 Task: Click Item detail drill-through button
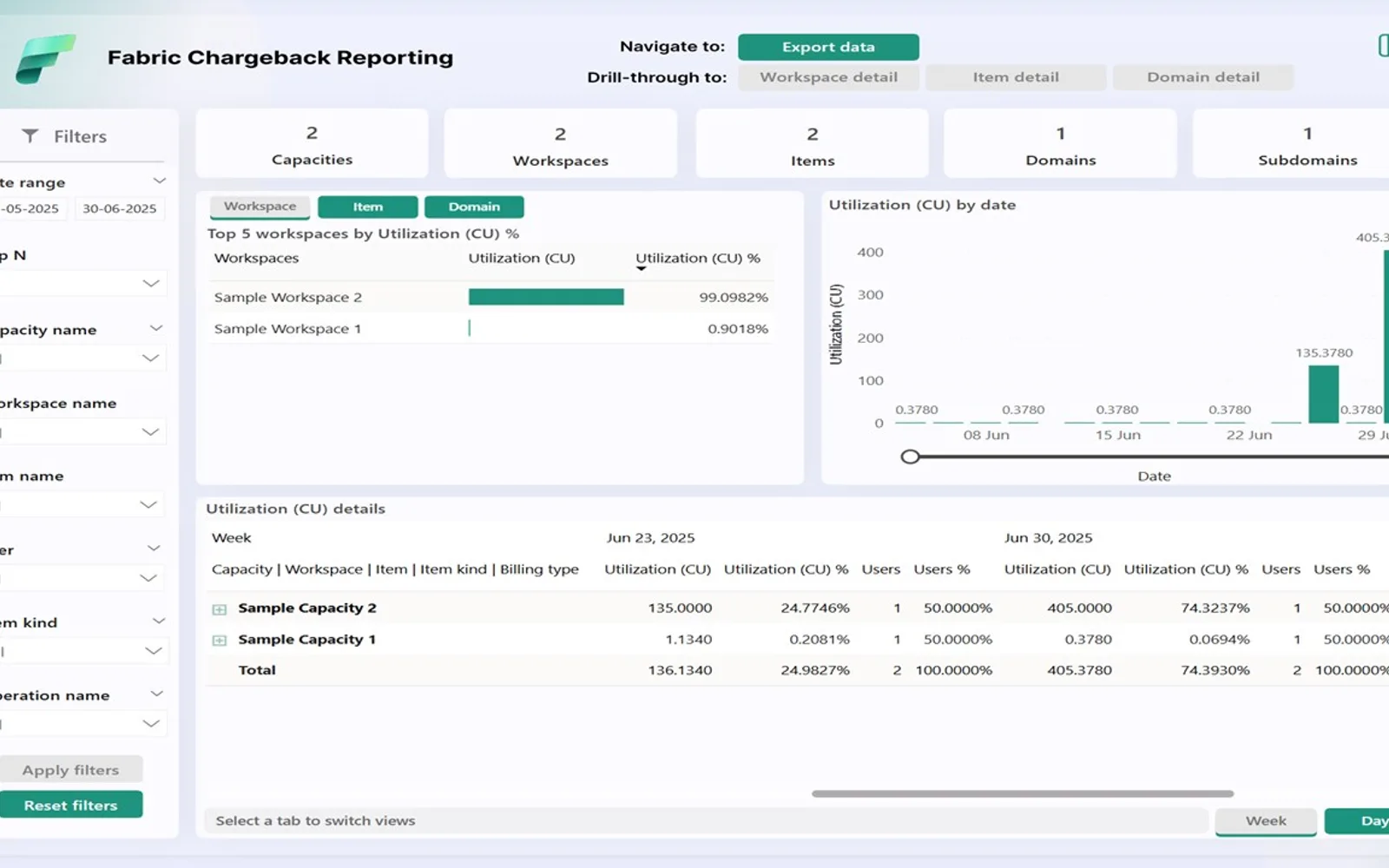[x=1016, y=77]
